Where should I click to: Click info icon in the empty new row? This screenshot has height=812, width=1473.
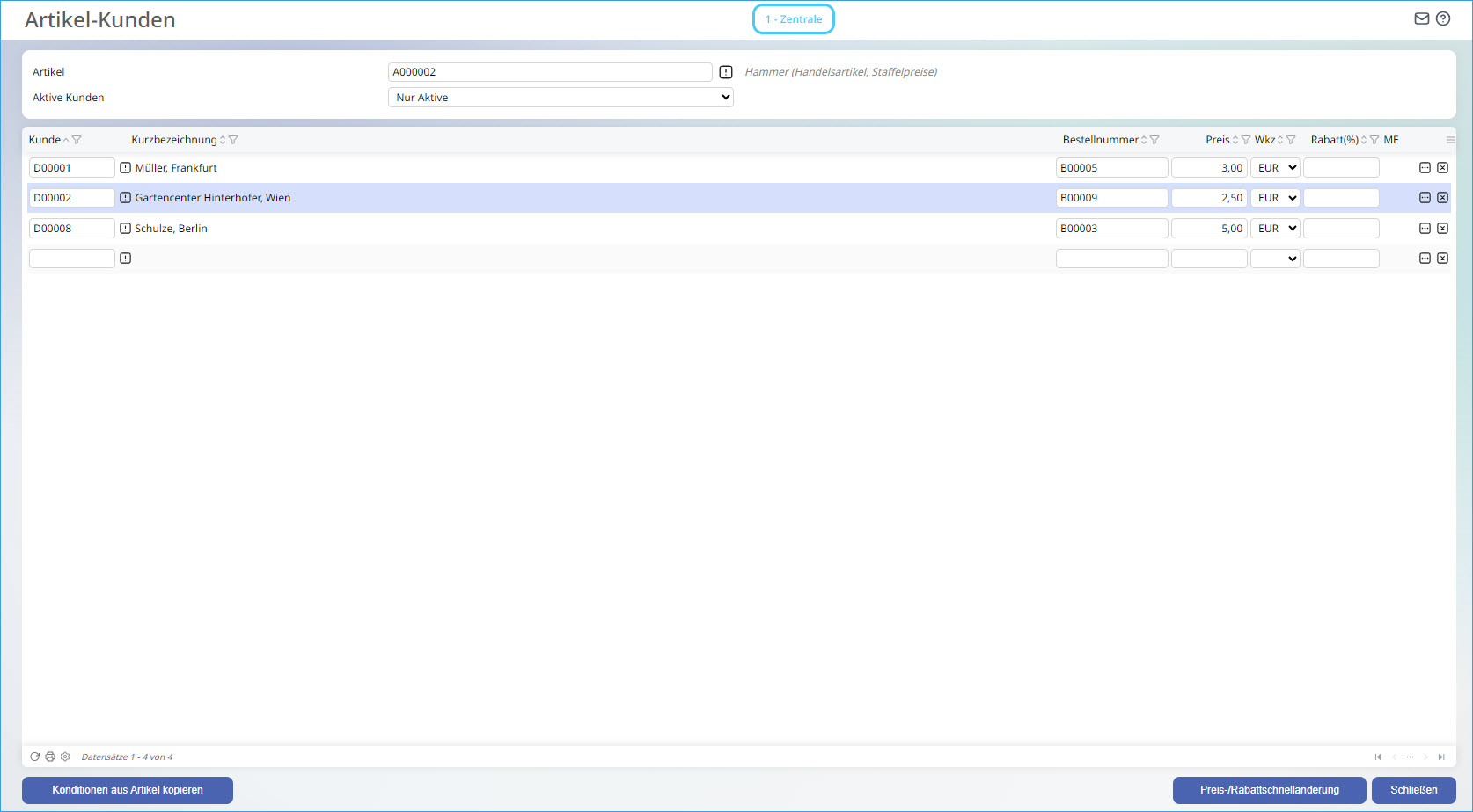[125, 259]
